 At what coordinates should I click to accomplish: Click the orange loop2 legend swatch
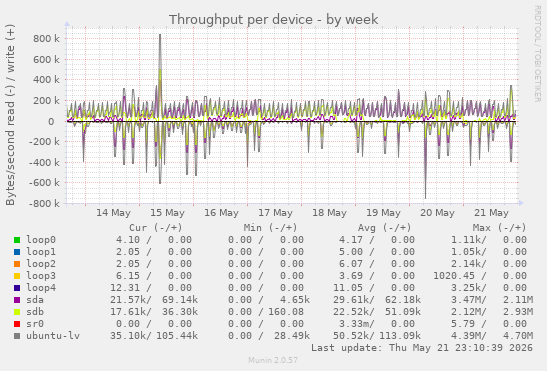[17, 264]
